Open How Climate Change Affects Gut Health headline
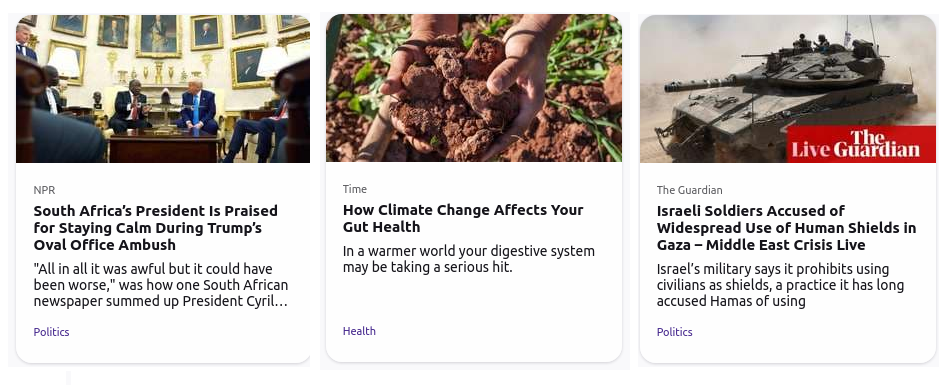Image resolution: width=952 pixels, height=385 pixels. (463, 219)
